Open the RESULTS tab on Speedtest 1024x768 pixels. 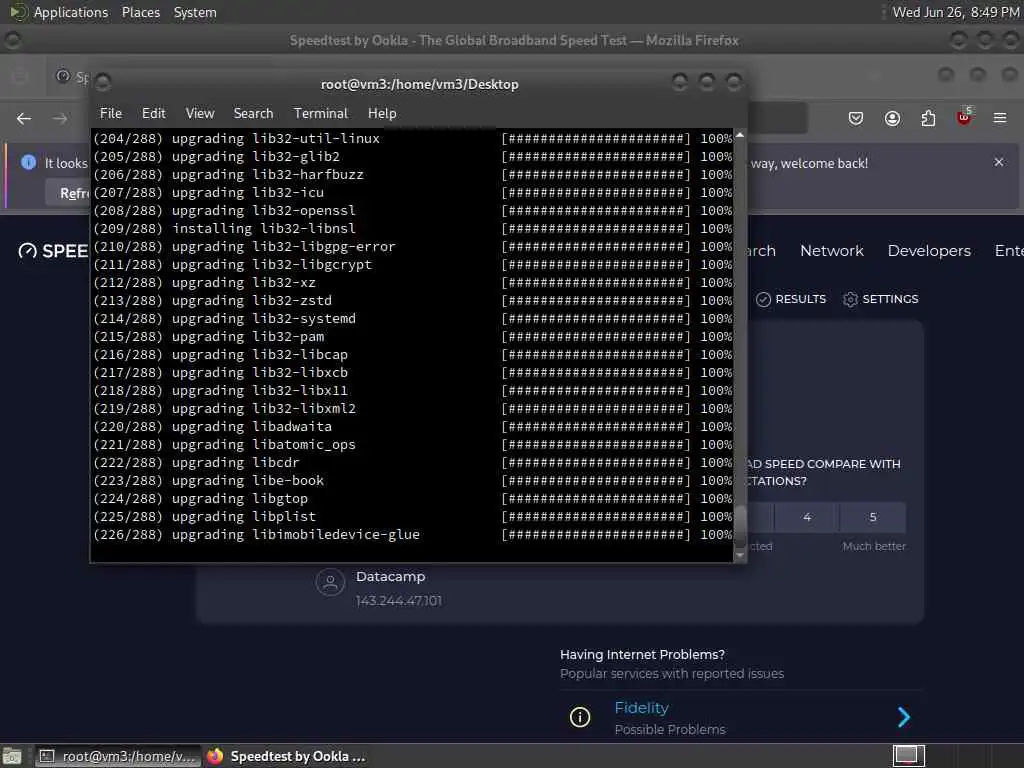[791, 299]
